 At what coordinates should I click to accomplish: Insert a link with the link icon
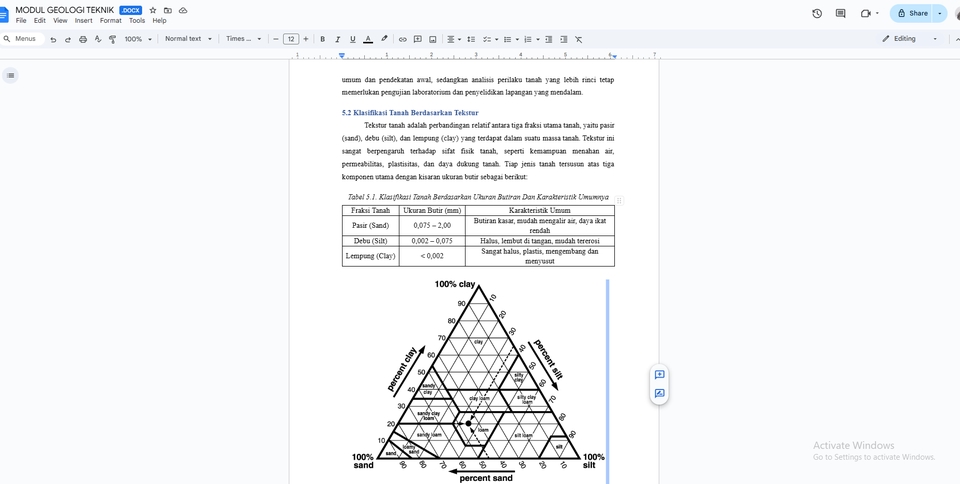click(x=403, y=39)
